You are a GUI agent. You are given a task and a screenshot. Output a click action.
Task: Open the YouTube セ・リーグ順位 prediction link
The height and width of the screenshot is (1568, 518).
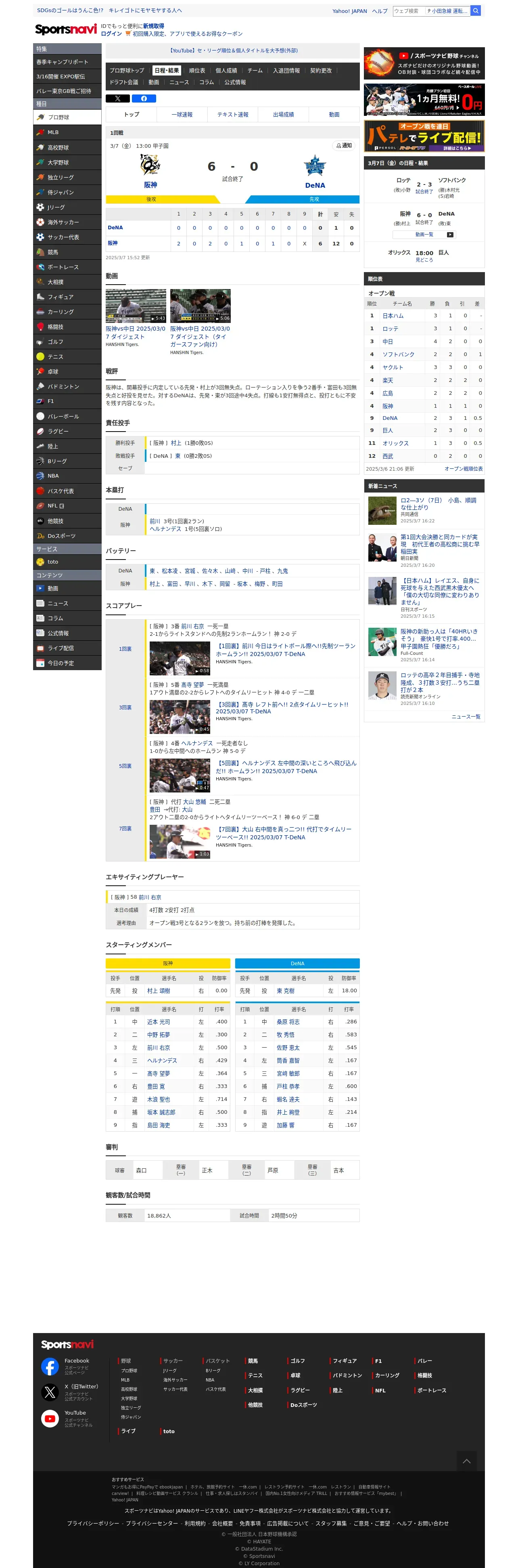tap(233, 50)
